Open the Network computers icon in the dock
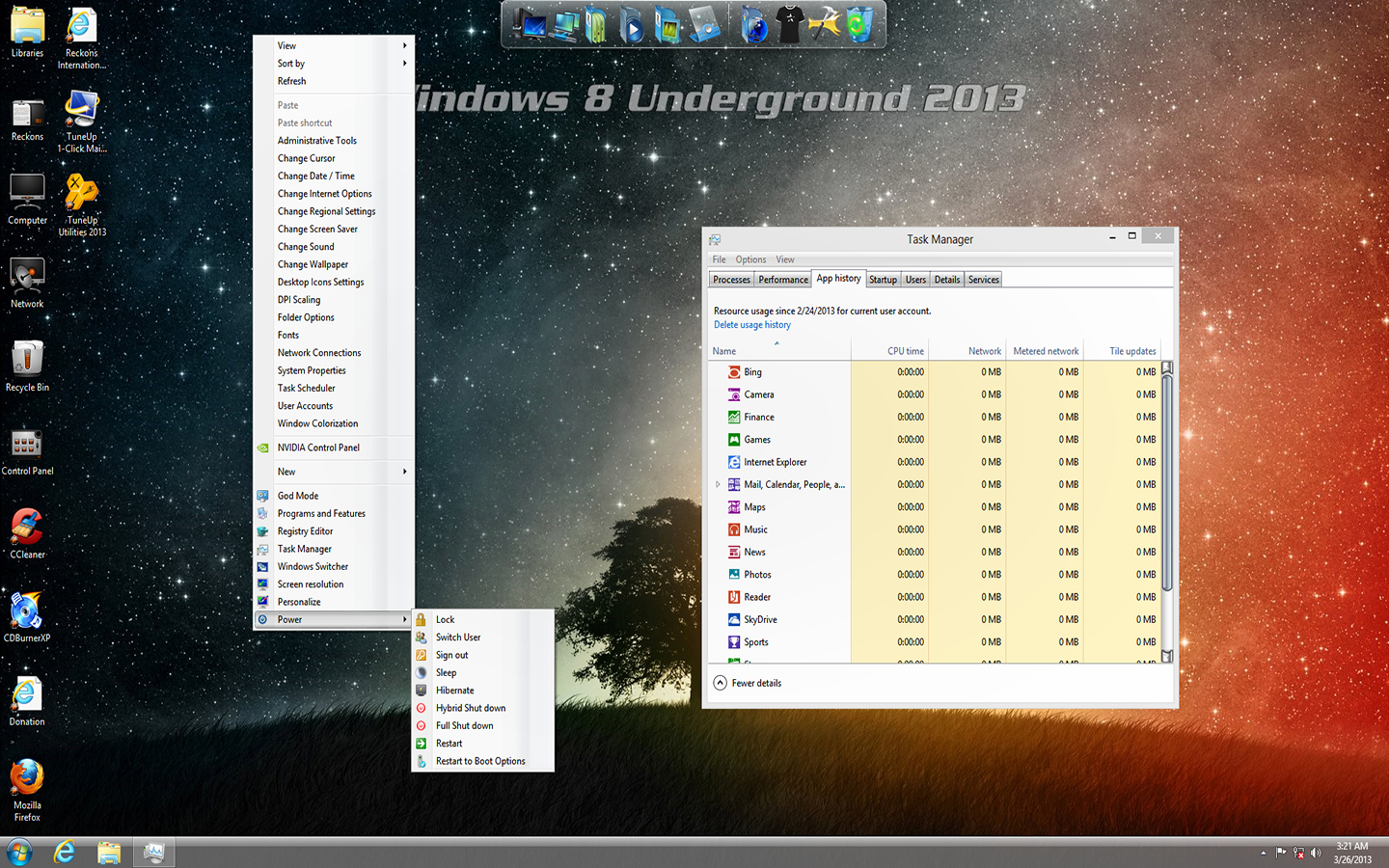Screen dimensions: 1389x868 coord(564,24)
